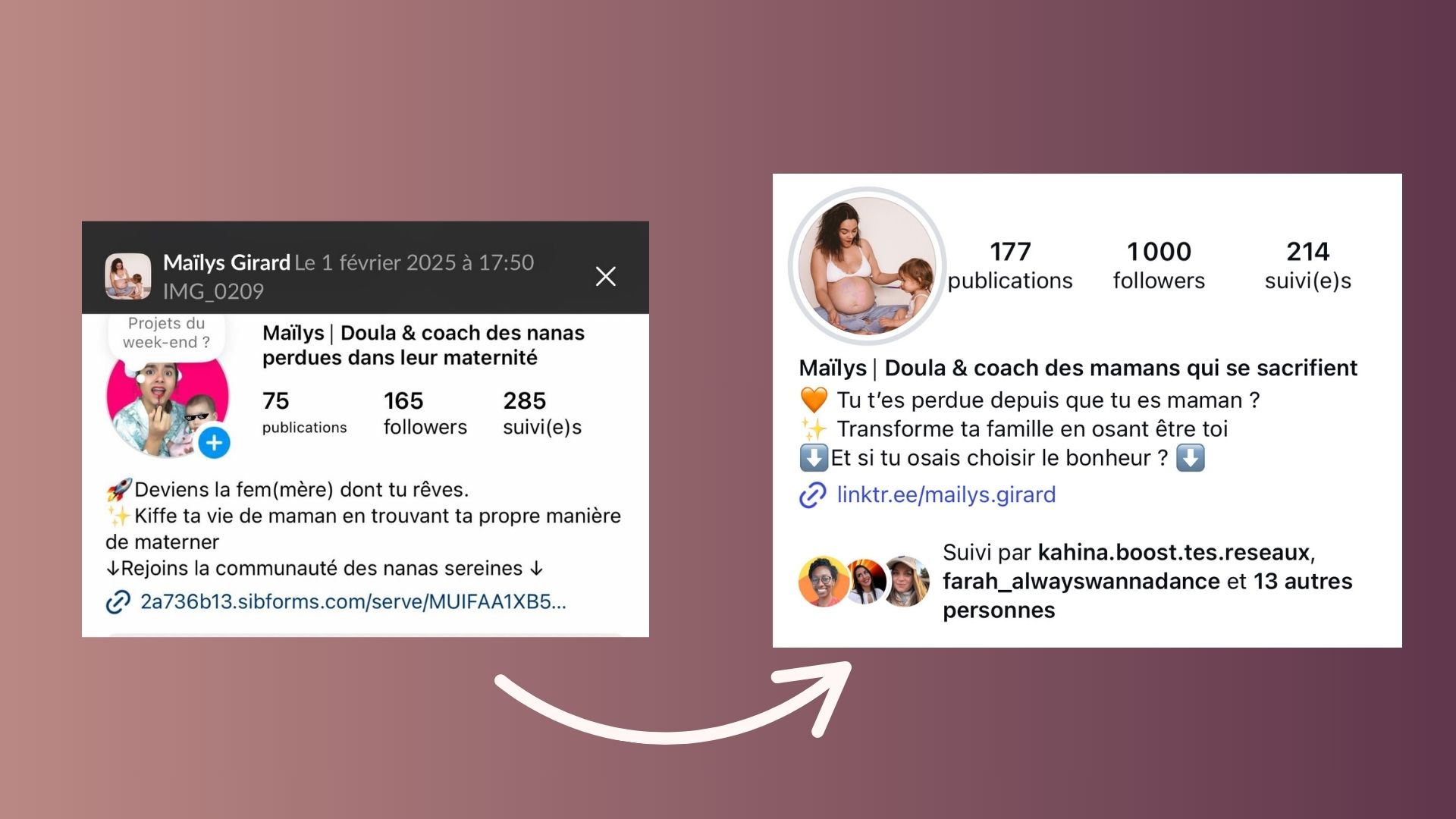Open farah_alwayswannadance profile
Viewport: 1456px width, 819px height.
(x=1081, y=581)
